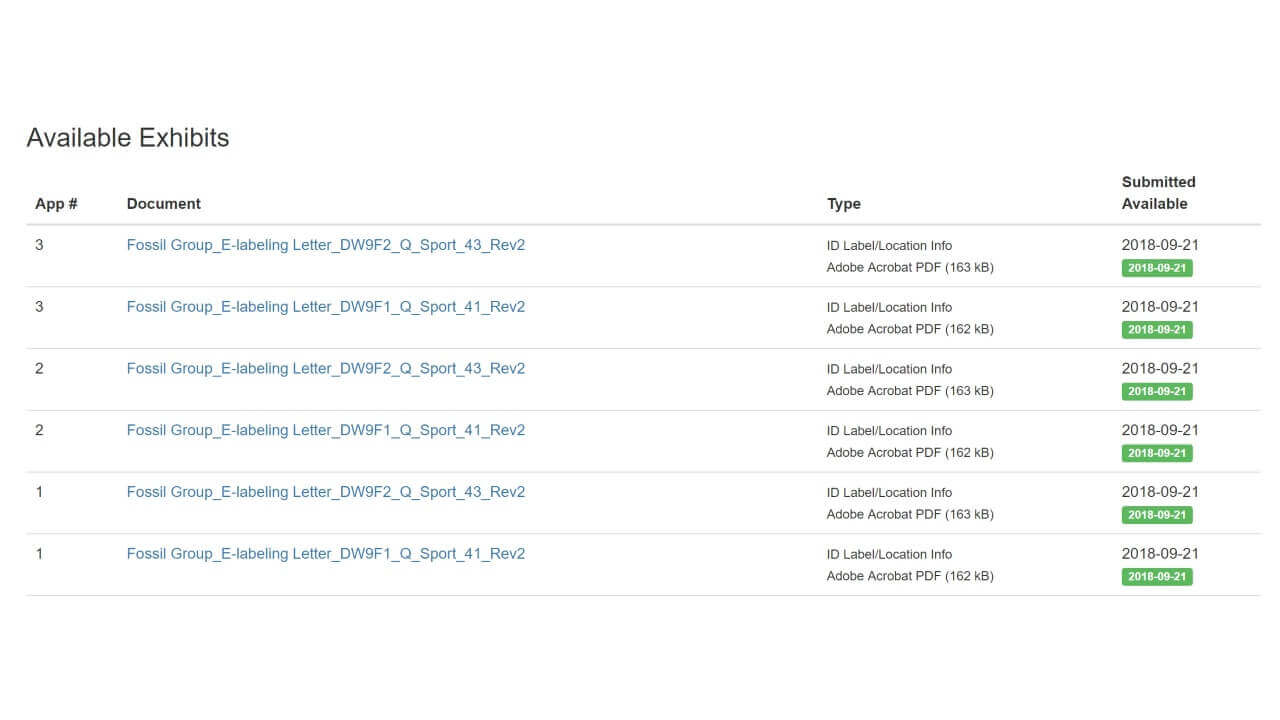Viewport: 1280px width, 720px height.
Task: Click the "App #" column header
Action: pos(56,204)
